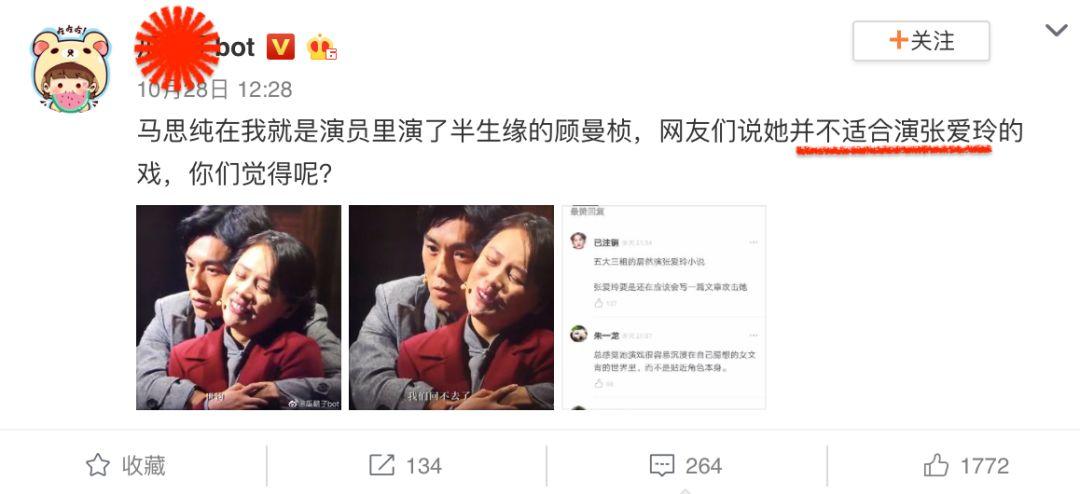The width and height of the screenshot is (1080, 494).
Task: Click the comment bubble icon
Action: (x=662, y=466)
